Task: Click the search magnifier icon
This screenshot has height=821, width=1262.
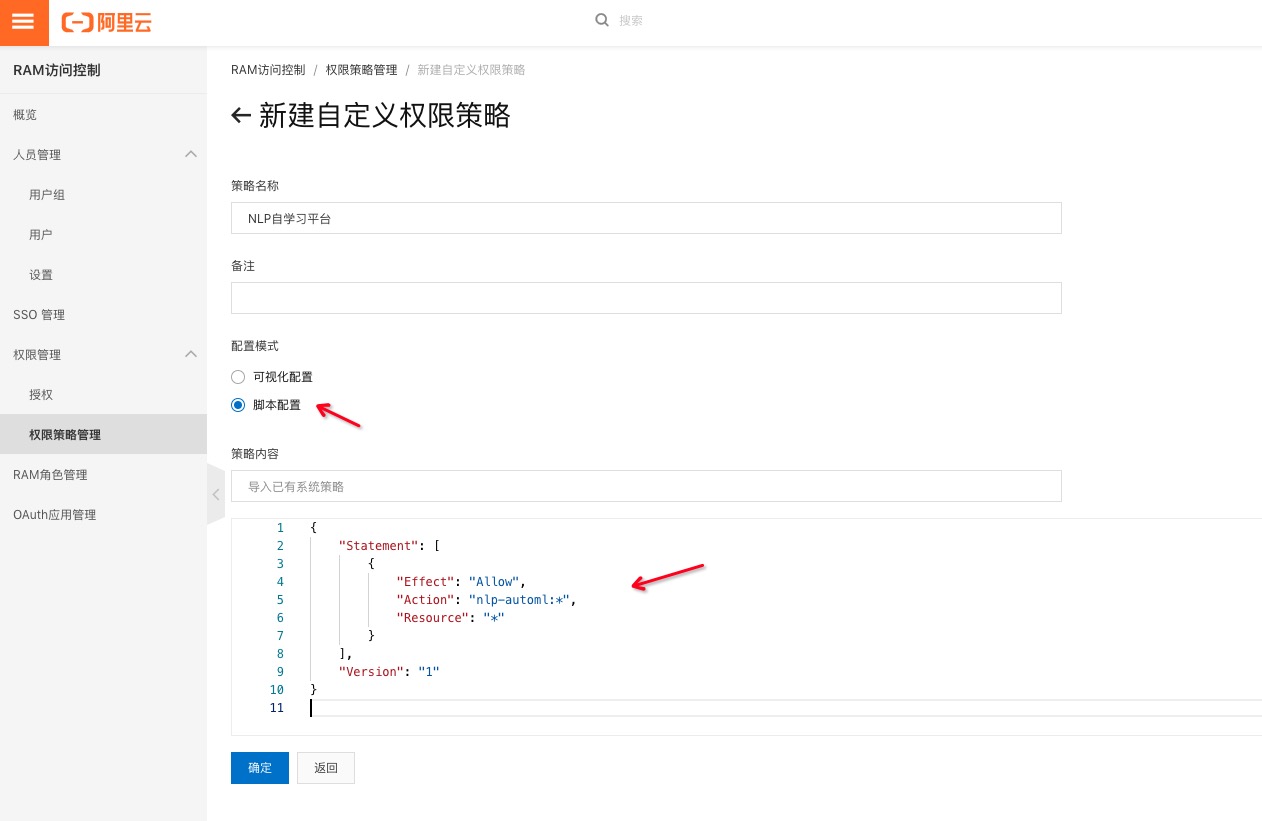Action: click(602, 20)
